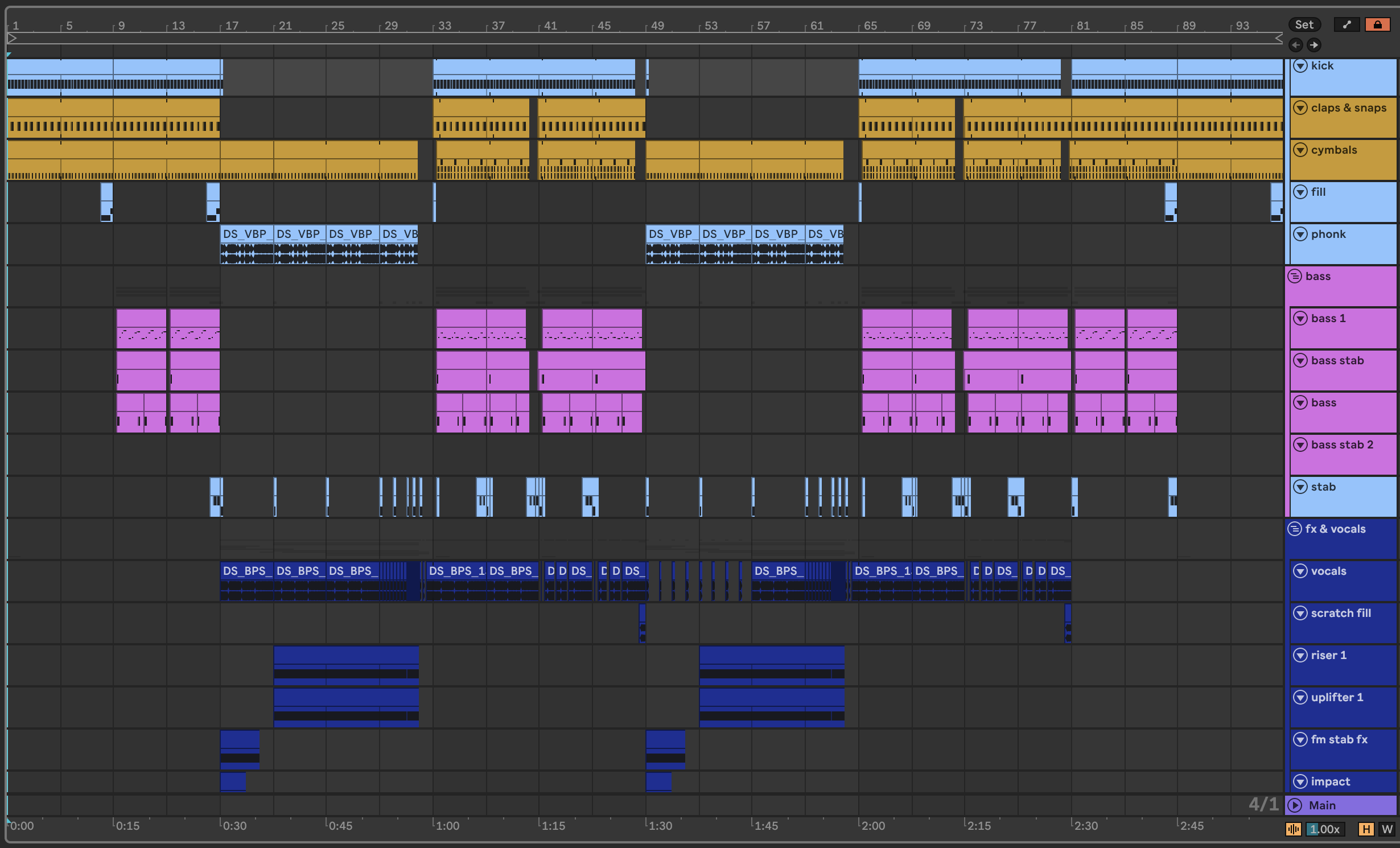The width and height of the screenshot is (1400, 848).
Task: Select first impact clip at bar 17
Action: click(x=233, y=781)
